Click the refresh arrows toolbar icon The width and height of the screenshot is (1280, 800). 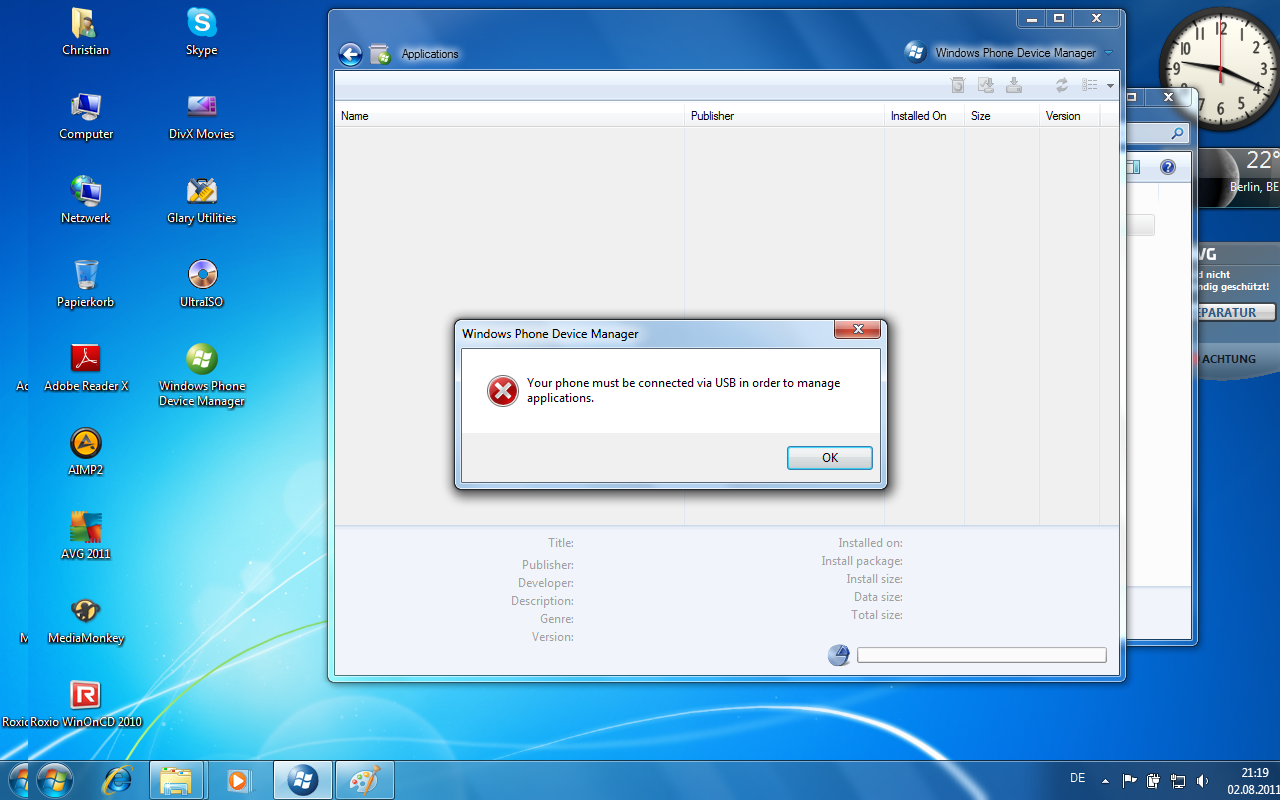pyautogui.click(x=1062, y=85)
